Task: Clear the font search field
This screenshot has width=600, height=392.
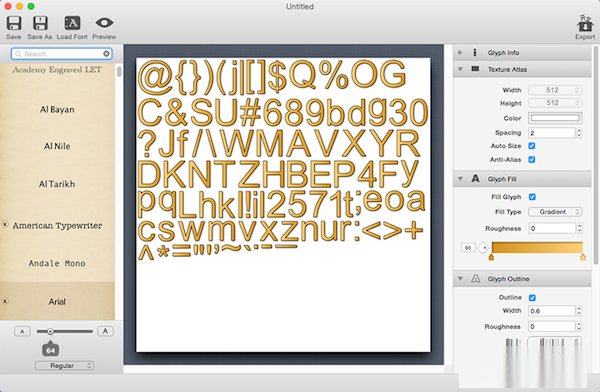Action: [x=106, y=54]
